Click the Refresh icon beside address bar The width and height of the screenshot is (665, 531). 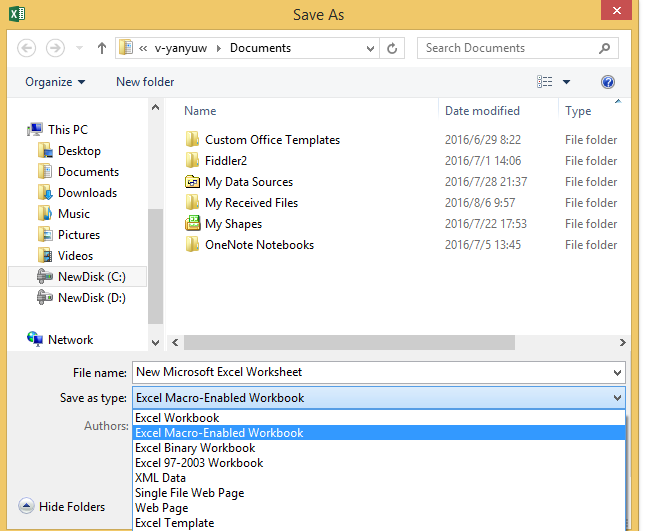coord(393,48)
